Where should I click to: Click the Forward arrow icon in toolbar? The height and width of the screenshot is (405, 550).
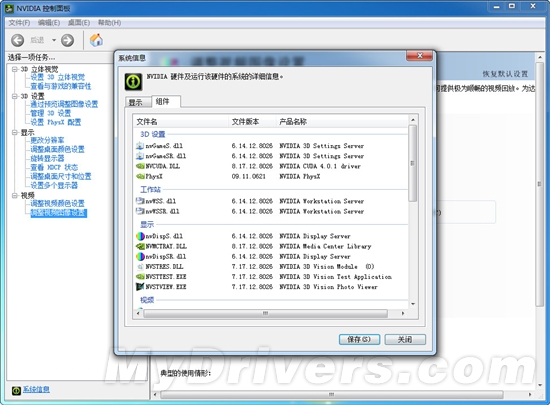[67, 40]
